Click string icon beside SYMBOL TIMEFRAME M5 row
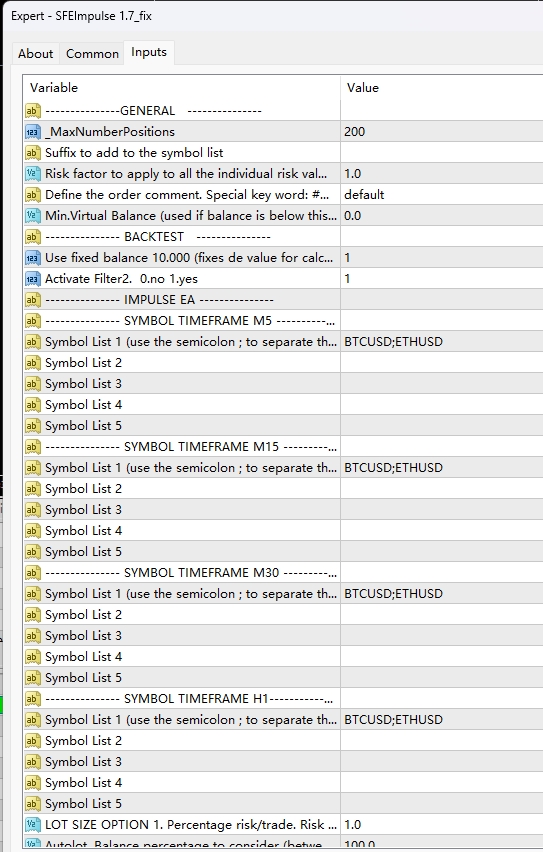The width and height of the screenshot is (543, 852). point(33,321)
